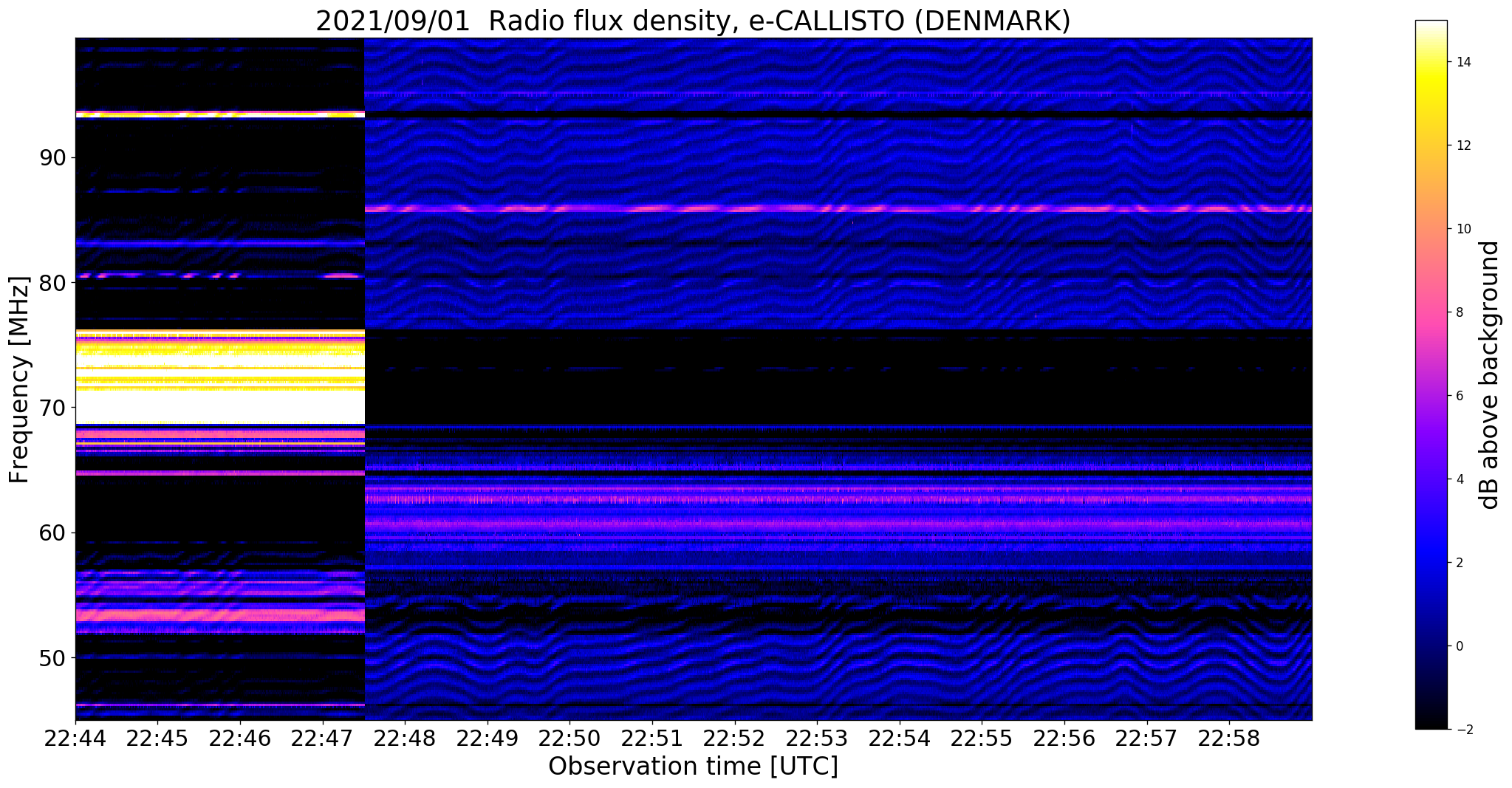This screenshot has height=788, width=1512.
Task: Click the 22:55 time tick label
Action: (982, 739)
